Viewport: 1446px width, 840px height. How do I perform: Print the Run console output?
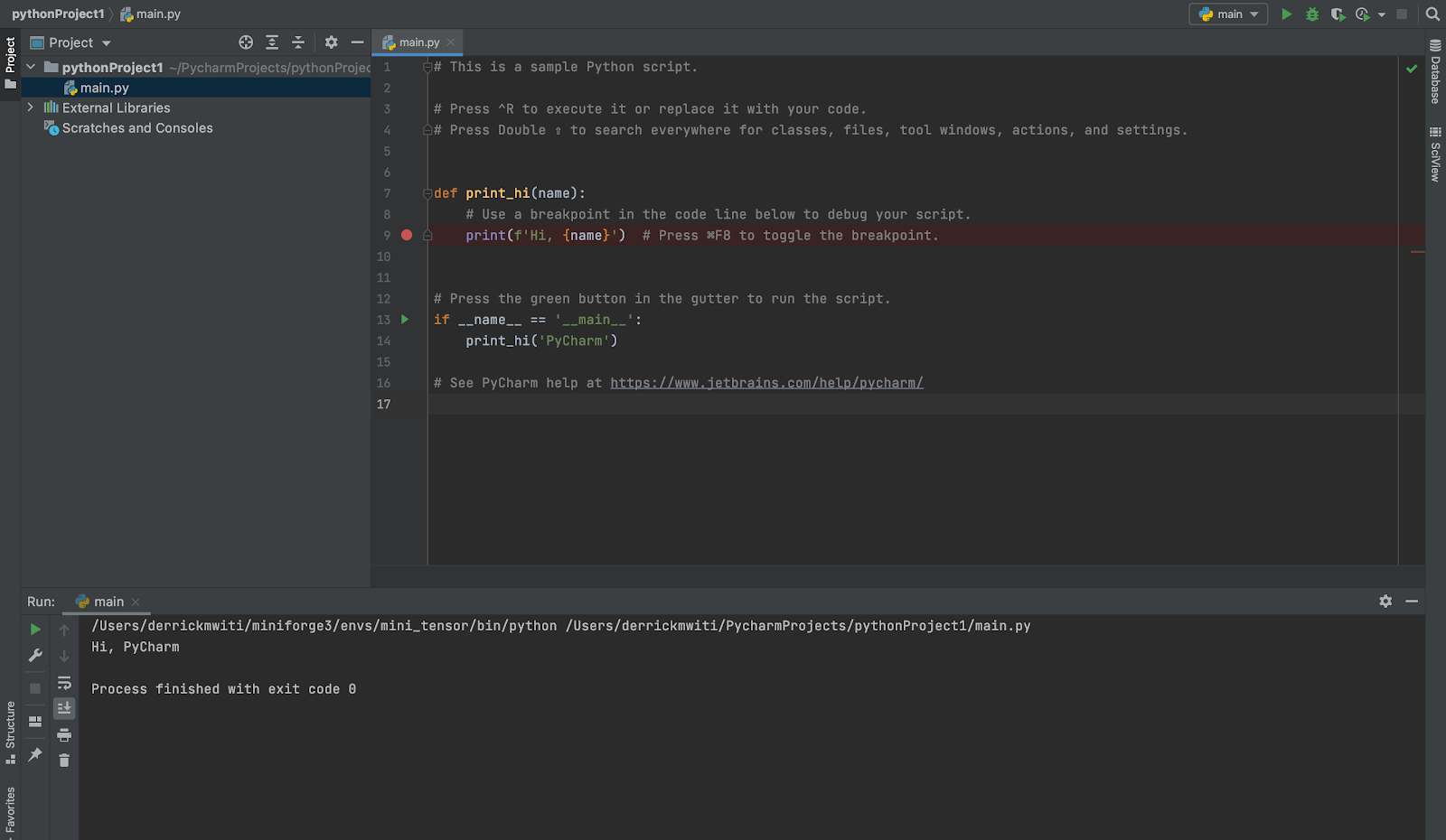[64, 734]
